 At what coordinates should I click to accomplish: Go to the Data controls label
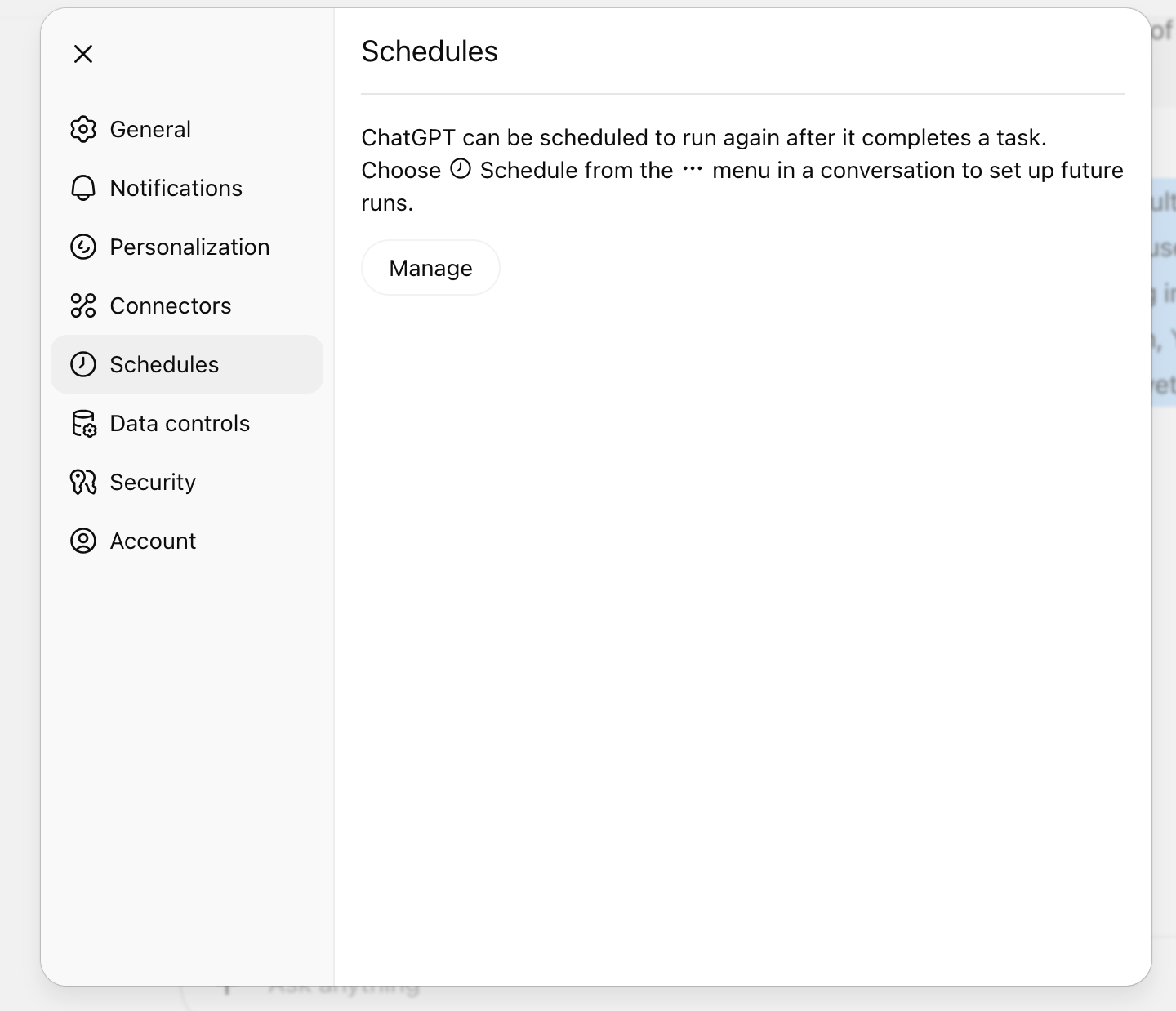coord(180,423)
